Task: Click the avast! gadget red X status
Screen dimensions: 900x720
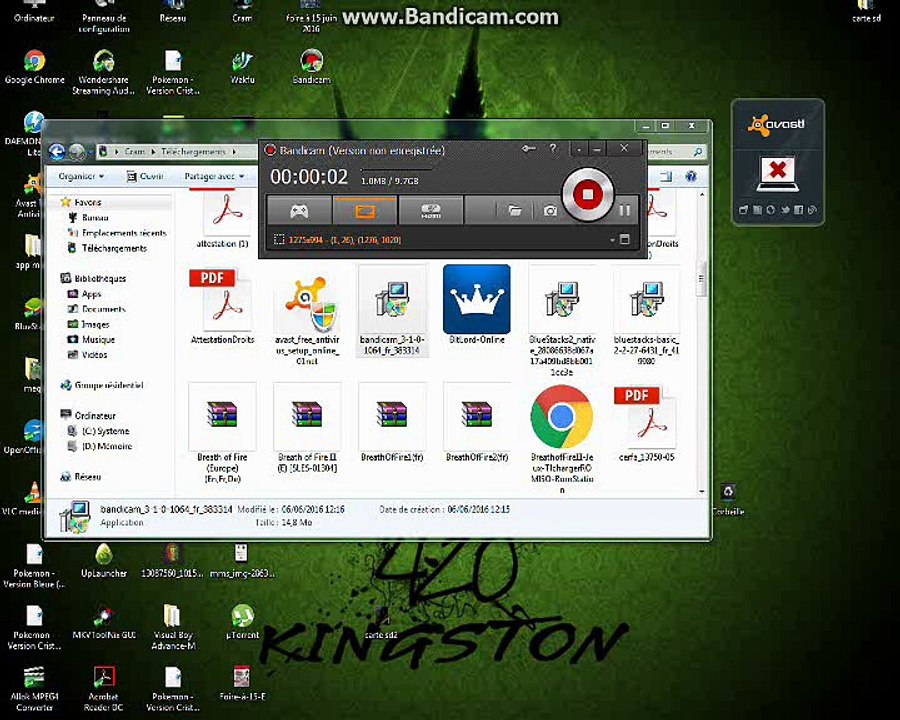Action: coord(777,171)
